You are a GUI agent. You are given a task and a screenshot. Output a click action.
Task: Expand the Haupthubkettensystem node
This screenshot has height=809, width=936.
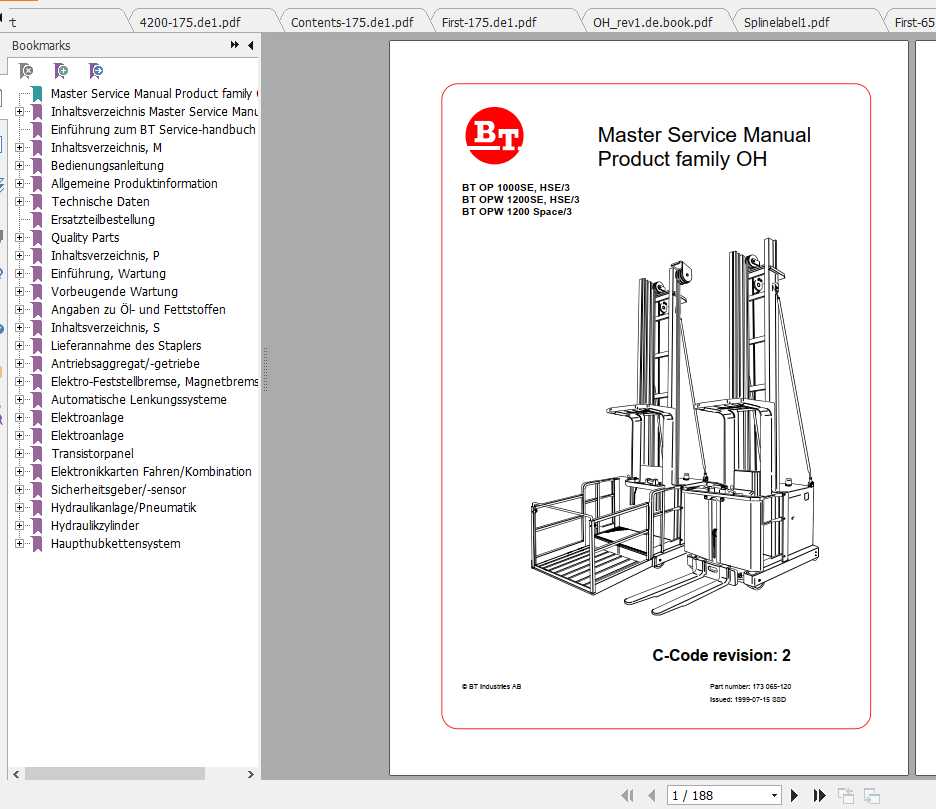19,543
